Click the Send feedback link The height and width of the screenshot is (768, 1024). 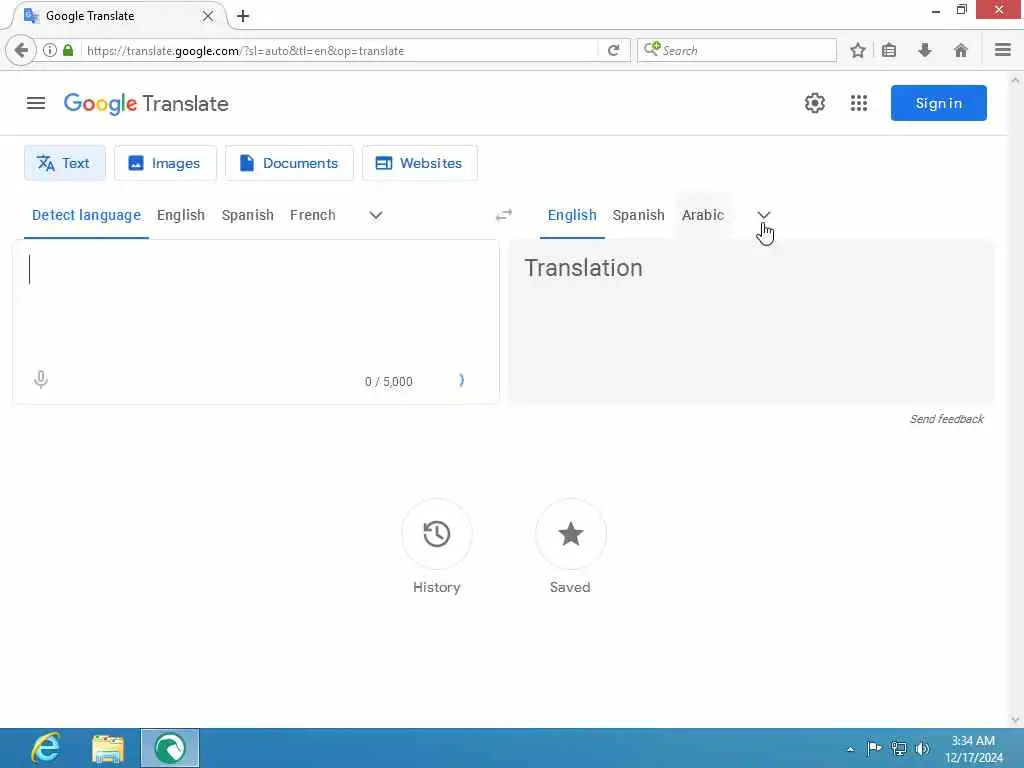point(946,419)
